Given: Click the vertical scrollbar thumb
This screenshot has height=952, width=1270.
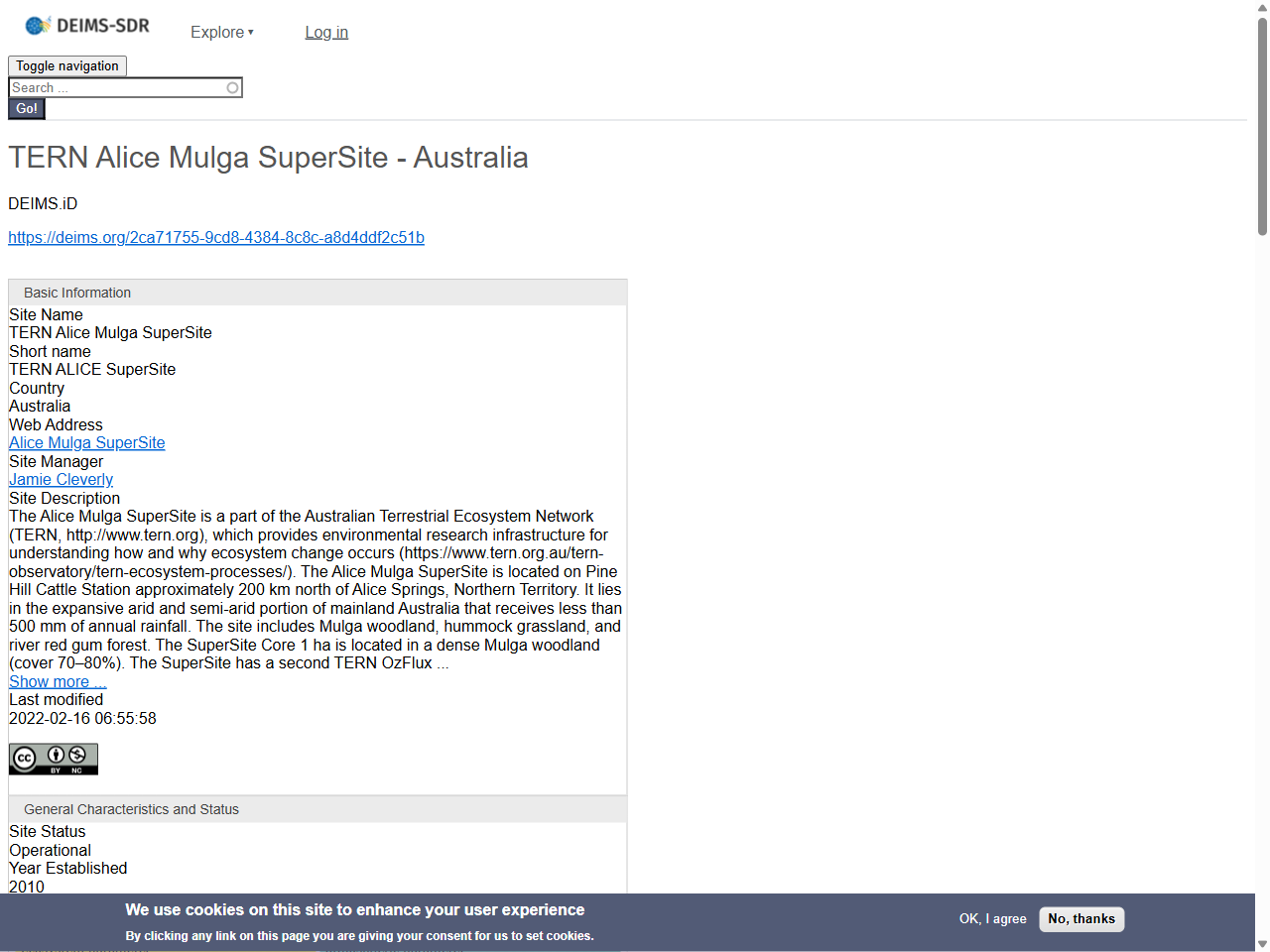Looking at the screenshot, I should (1262, 126).
